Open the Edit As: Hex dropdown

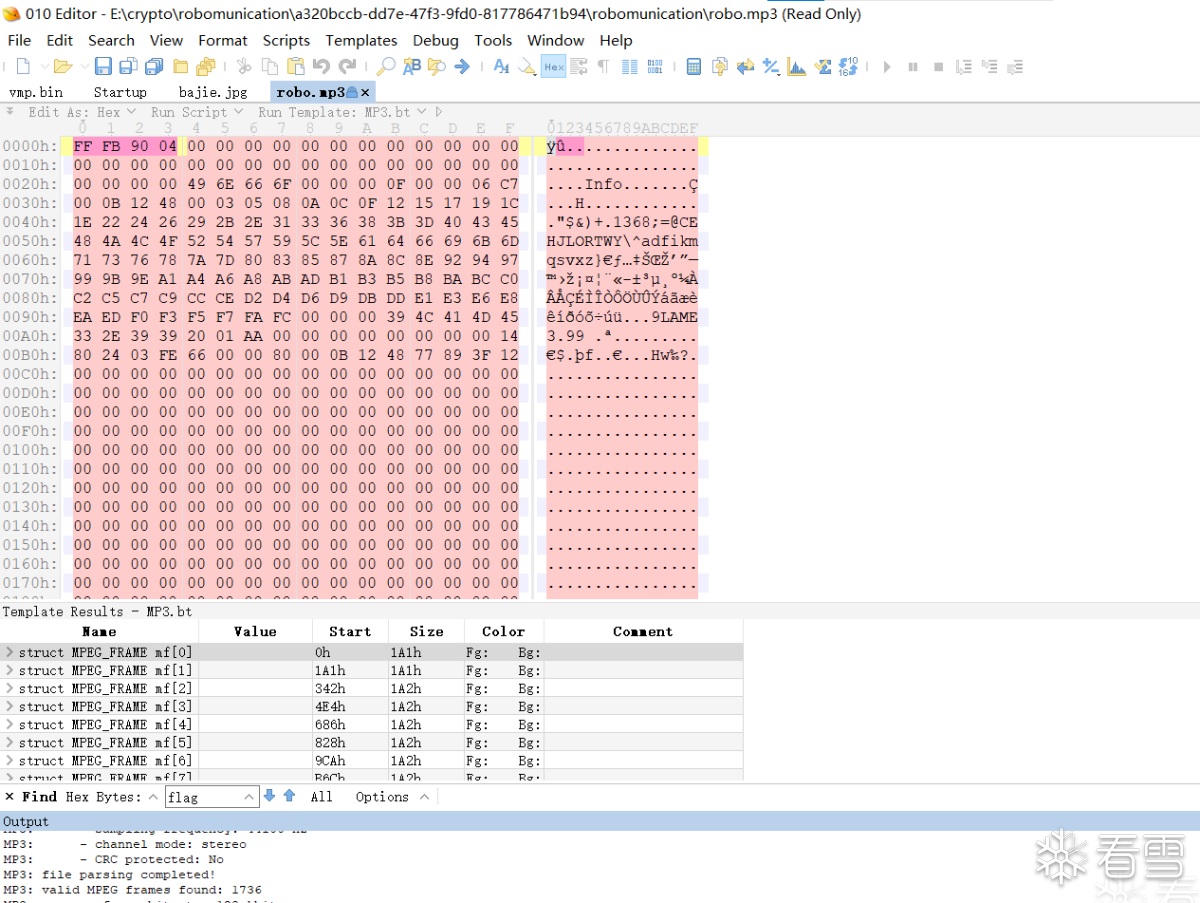click(81, 112)
